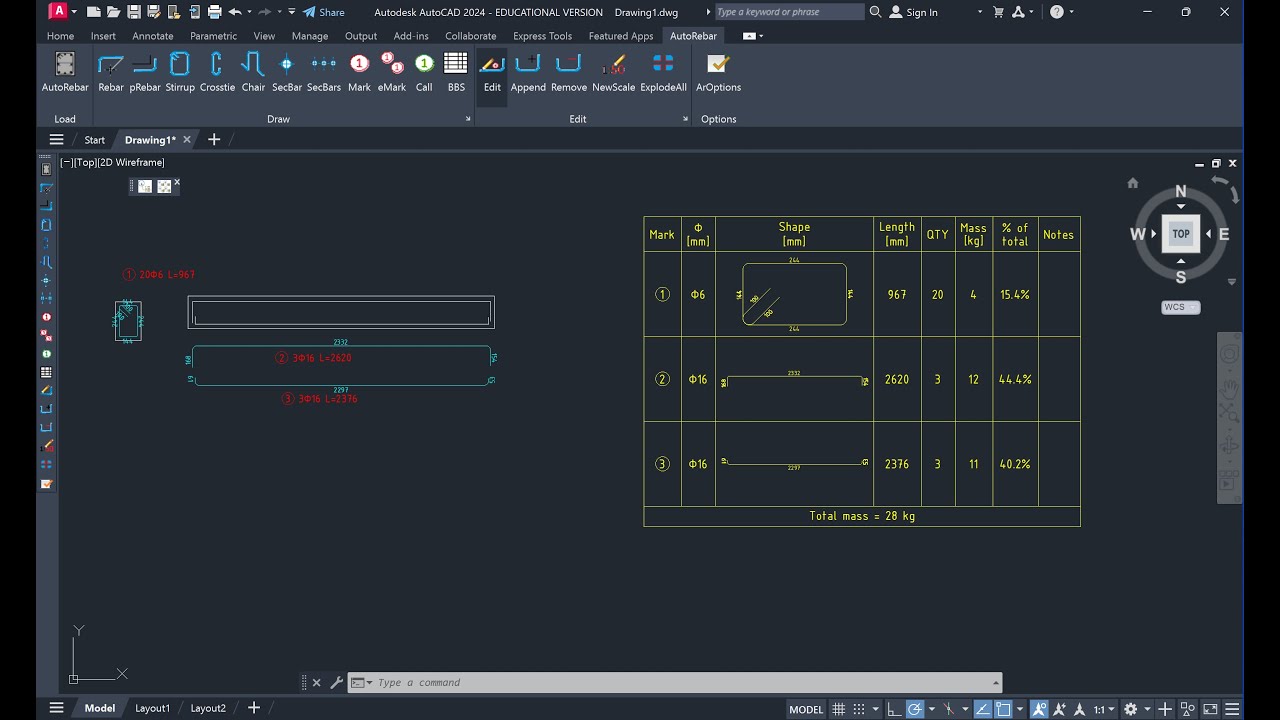Expand the Edit panel launcher arrow

[686, 119]
